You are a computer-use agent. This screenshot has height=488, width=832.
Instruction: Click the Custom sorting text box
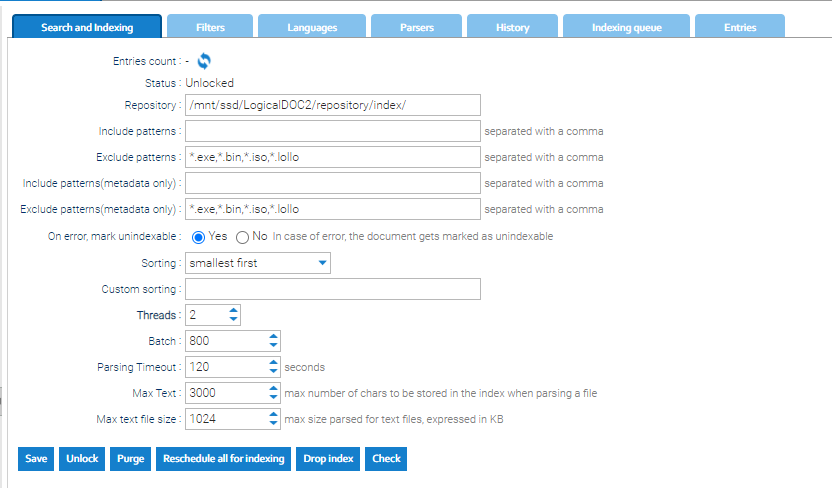pyautogui.click(x=332, y=289)
